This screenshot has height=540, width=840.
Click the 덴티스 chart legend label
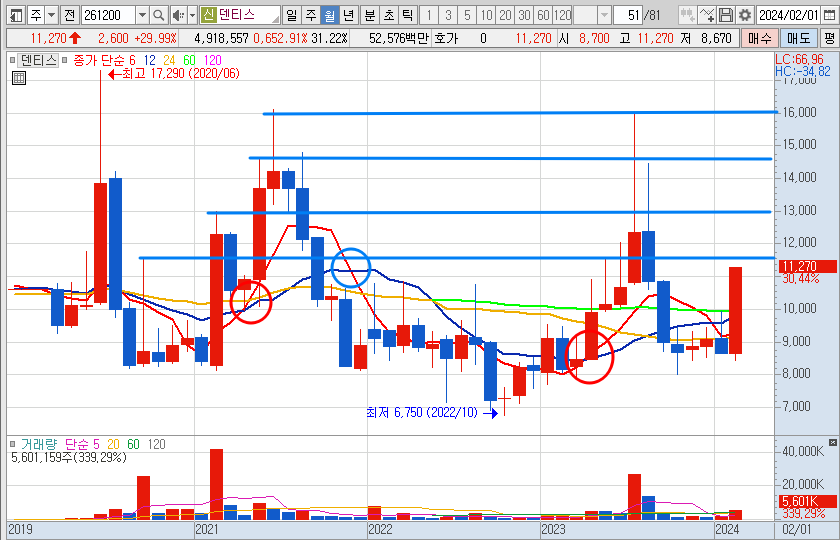39,60
